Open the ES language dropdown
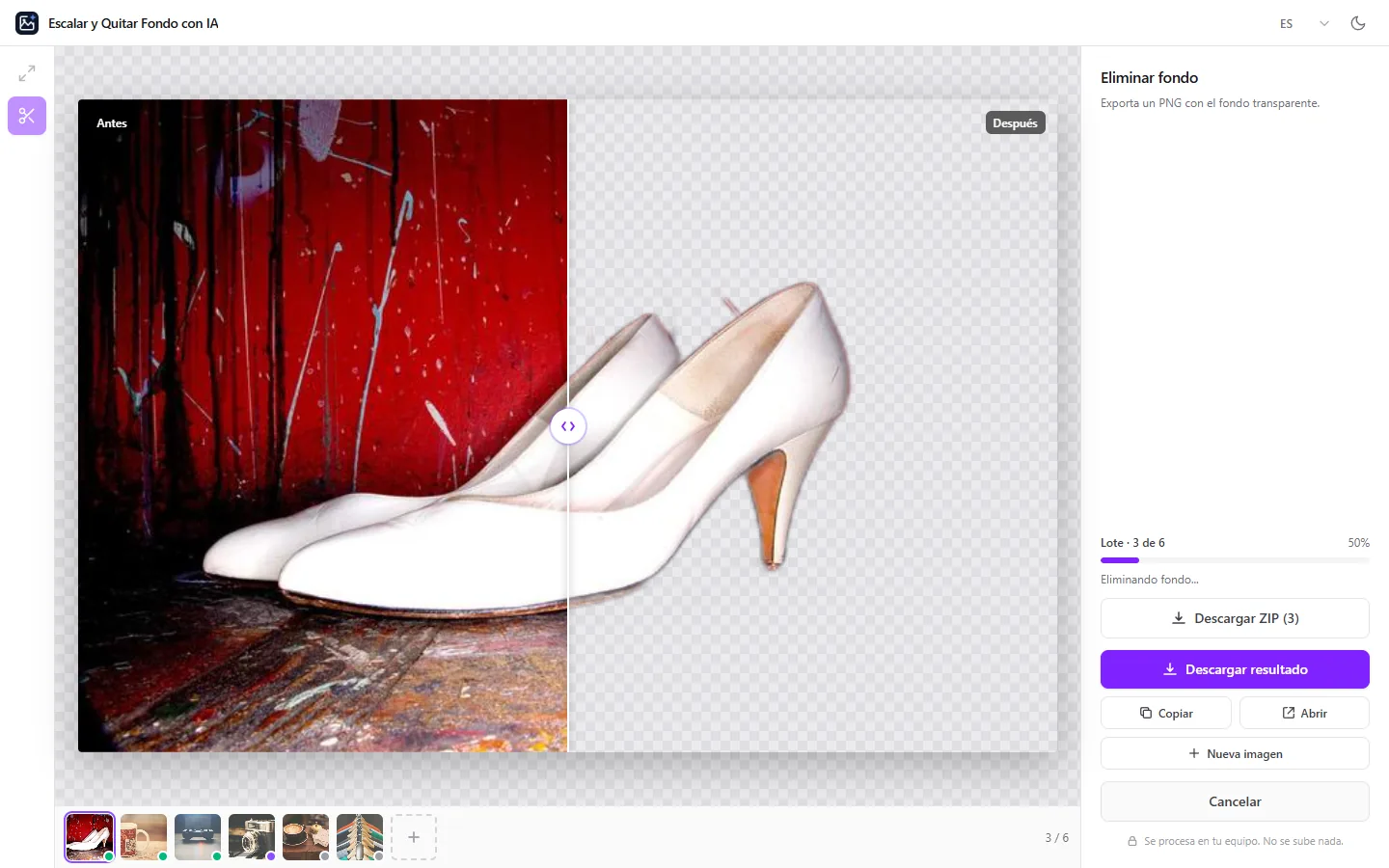The image size is (1389, 868). tap(1304, 23)
